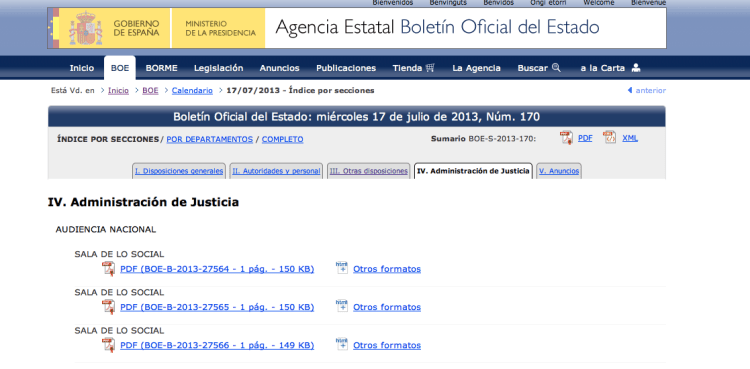The image size is (750, 369).
Task: Click the AUDIENCIA NACIONAL heading text
Action: (106, 230)
